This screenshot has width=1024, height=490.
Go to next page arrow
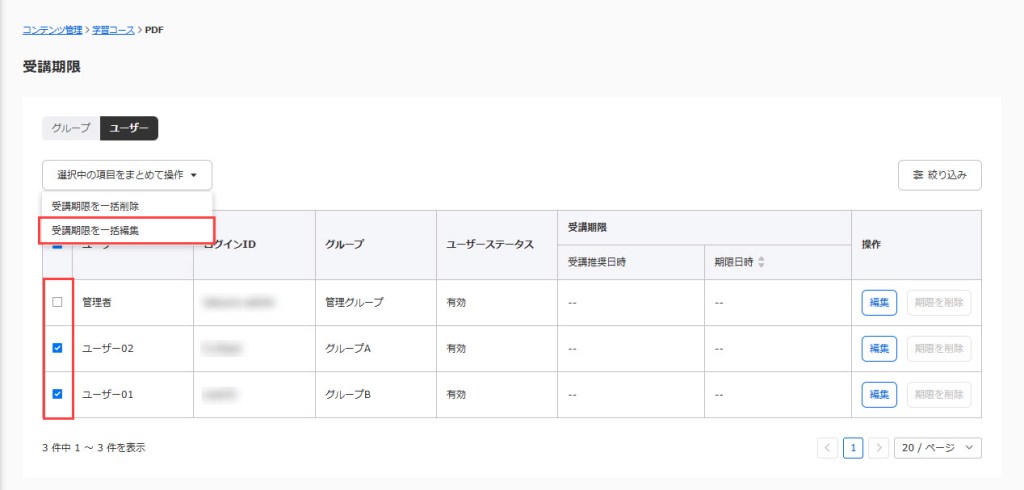click(878, 448)
